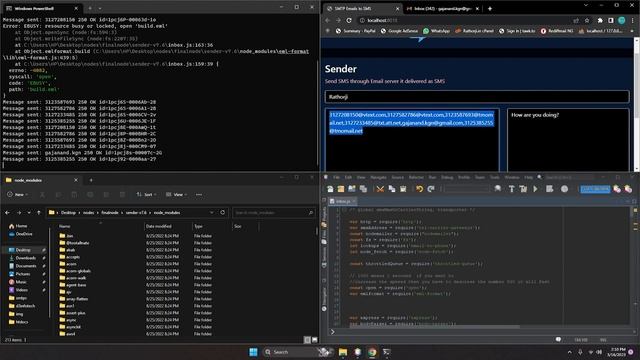Select Documents in Explorer sidebar
The image size is (640, 360).
(26, 266)
